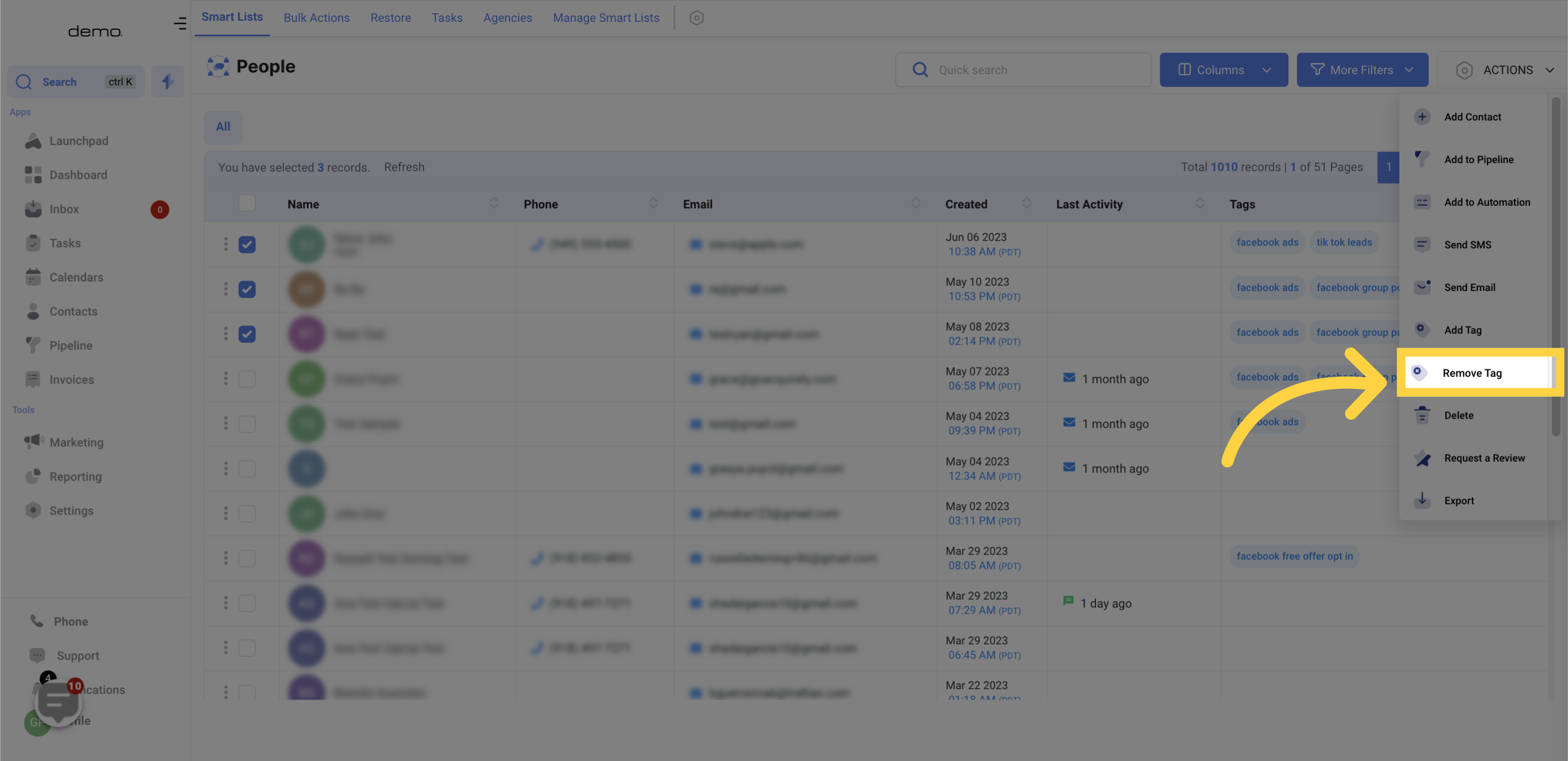This screenshot has height=761, width=1568.
Task: Open row menu dots for Jun 06 2023 contact
Action: [x=225, y=244]
